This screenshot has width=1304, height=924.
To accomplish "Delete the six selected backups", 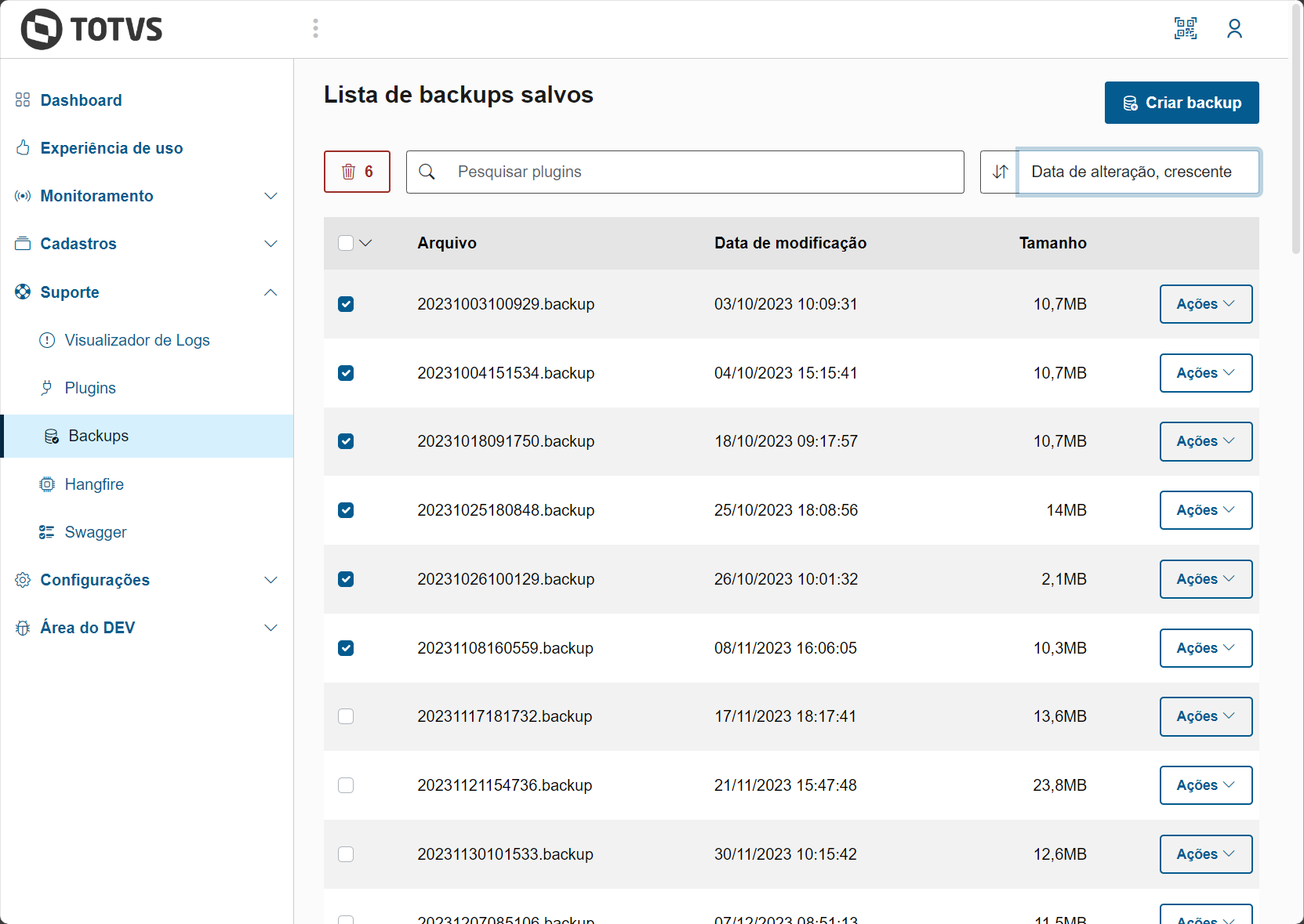I will pos(357,172).
